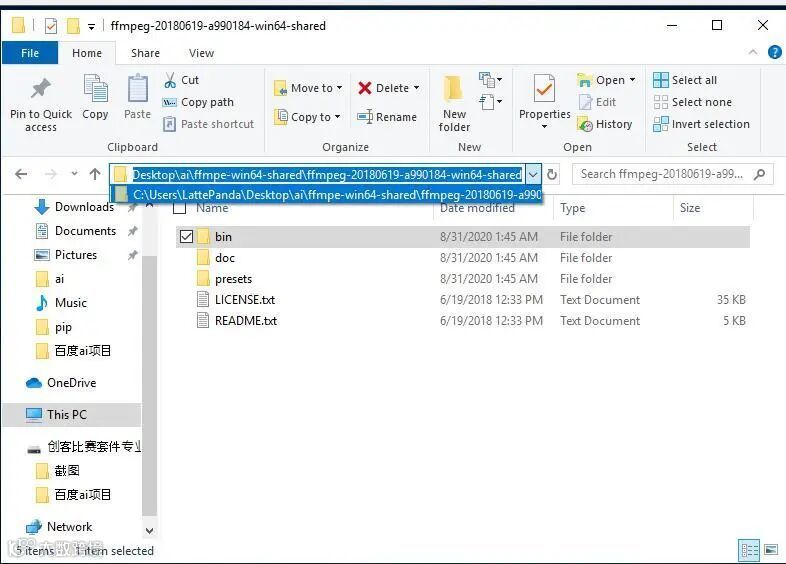
Task: Click the search magnifier icon
Action: tap(759, 174)
